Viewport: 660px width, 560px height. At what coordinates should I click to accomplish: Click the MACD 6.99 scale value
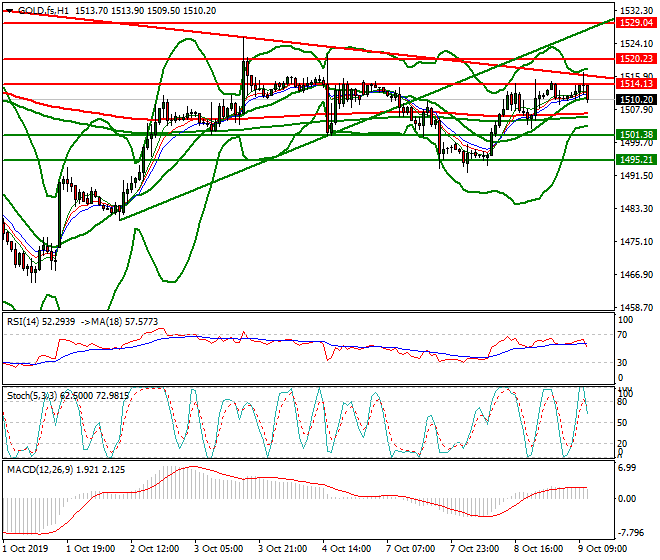627,468
